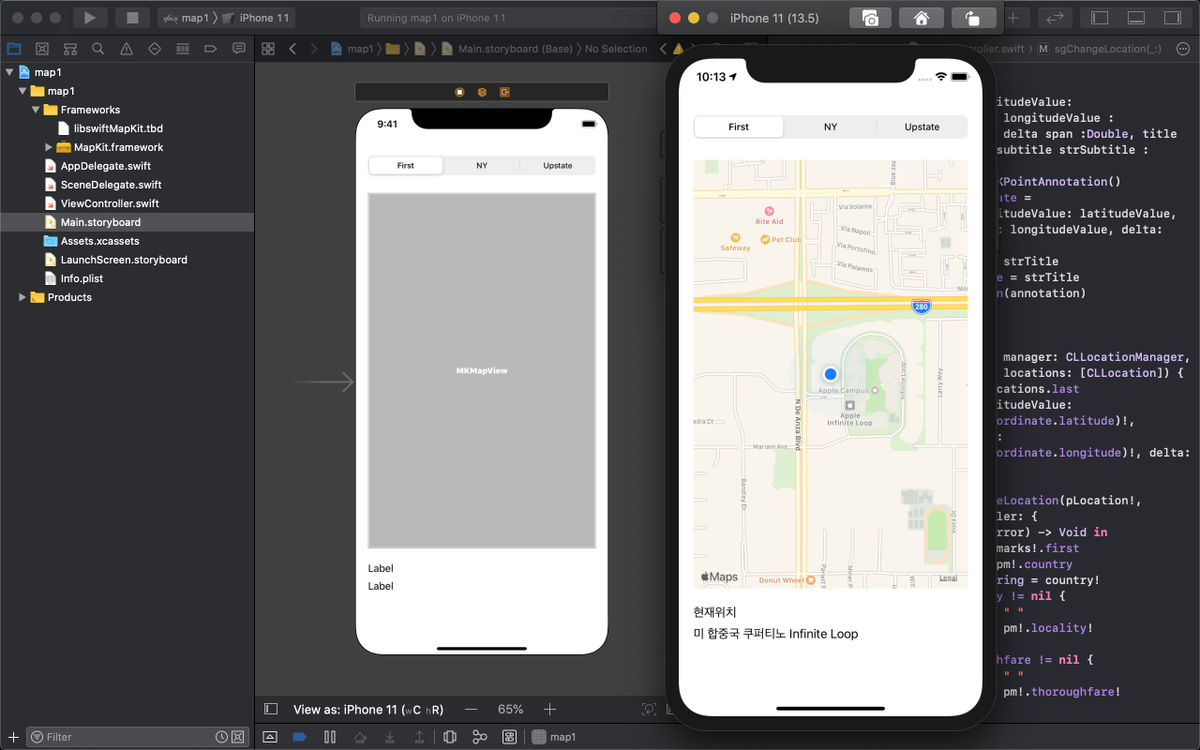The width and height of the screenshot is (1200, 750).
Task: Select Exit dock icon
Action: [x=505, y=92]
